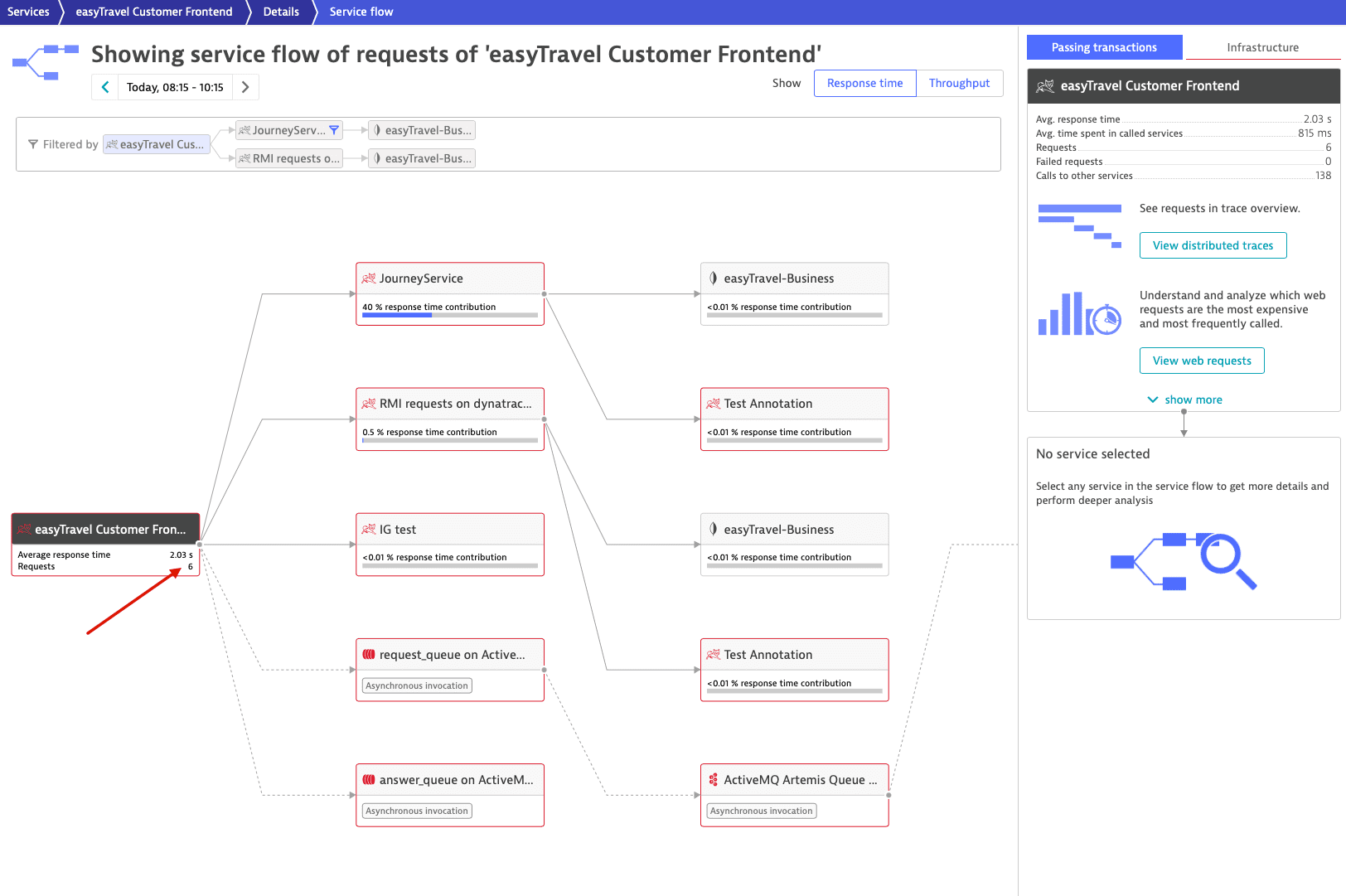Click the answer_queue on ActiveMQ icon
The image size is (1346, 896).
[369, 780]
